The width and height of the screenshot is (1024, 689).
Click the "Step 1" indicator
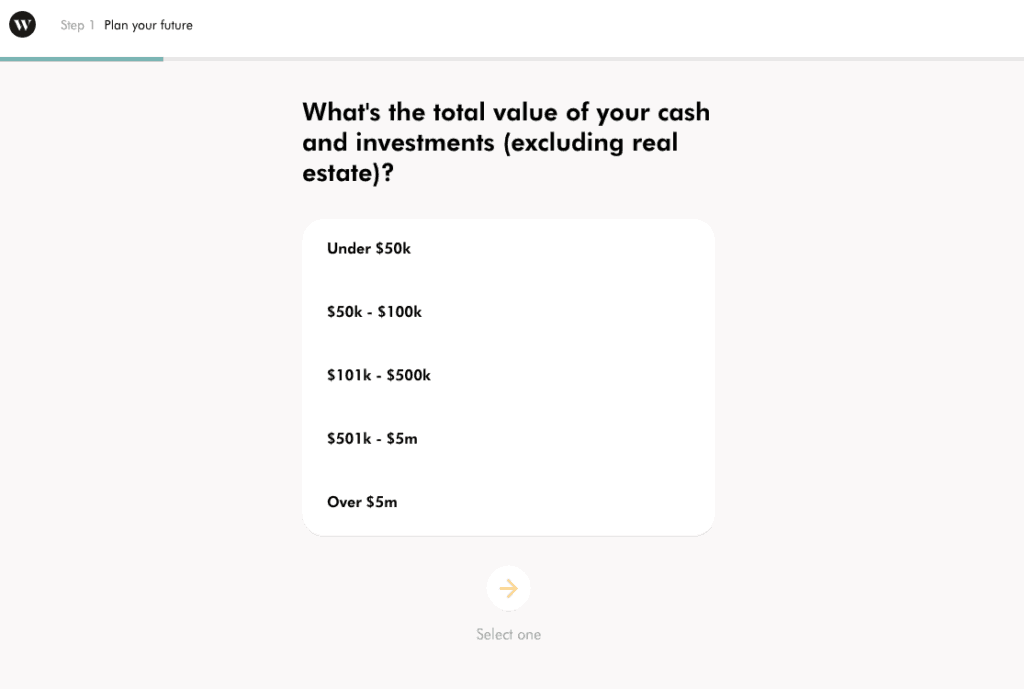point(77,25)
